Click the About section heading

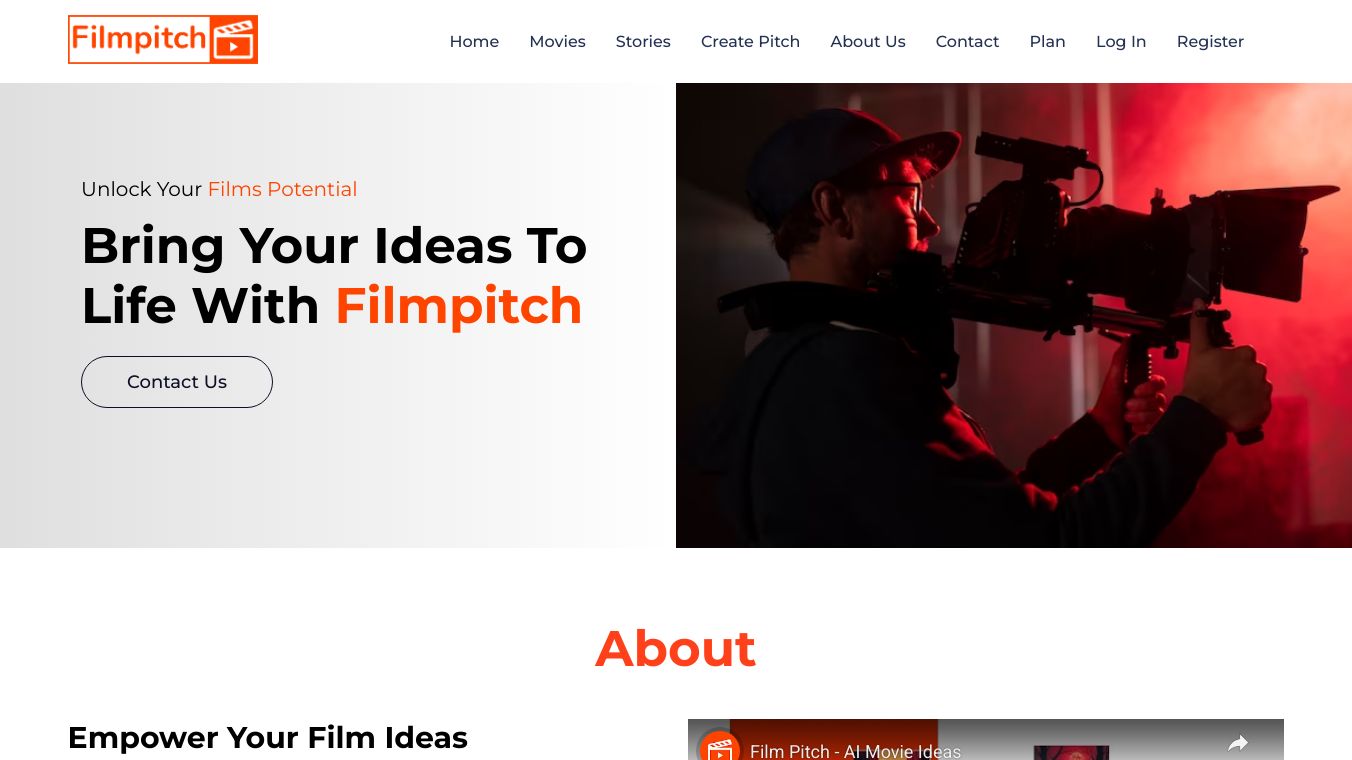(x=675, y=648)
